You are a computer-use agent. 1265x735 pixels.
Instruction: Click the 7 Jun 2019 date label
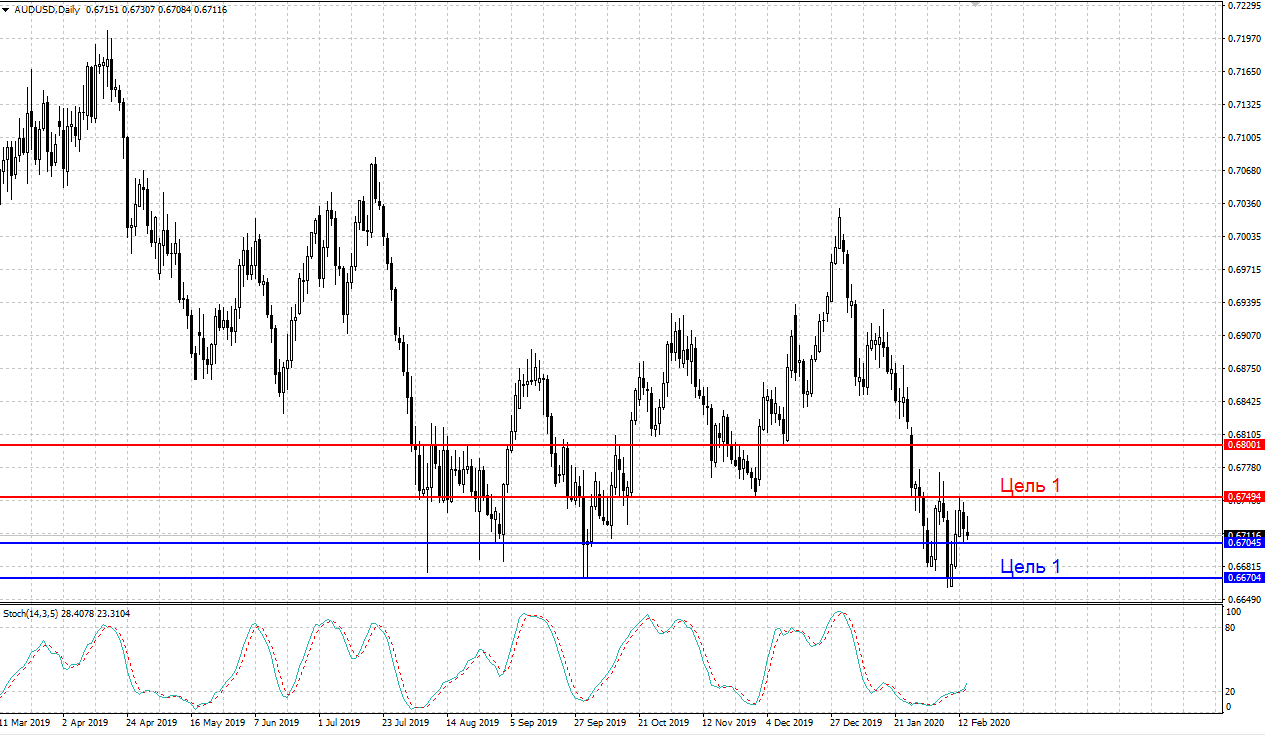point(276,721)
